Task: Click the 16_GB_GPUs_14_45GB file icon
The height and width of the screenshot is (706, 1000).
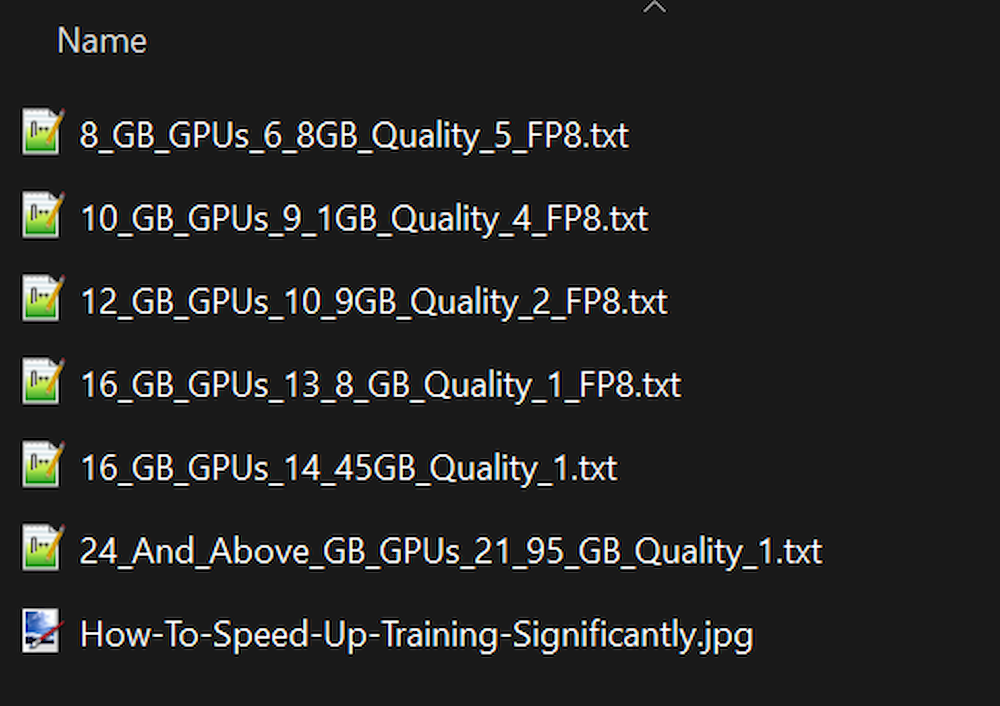Action: pos(43,466)
